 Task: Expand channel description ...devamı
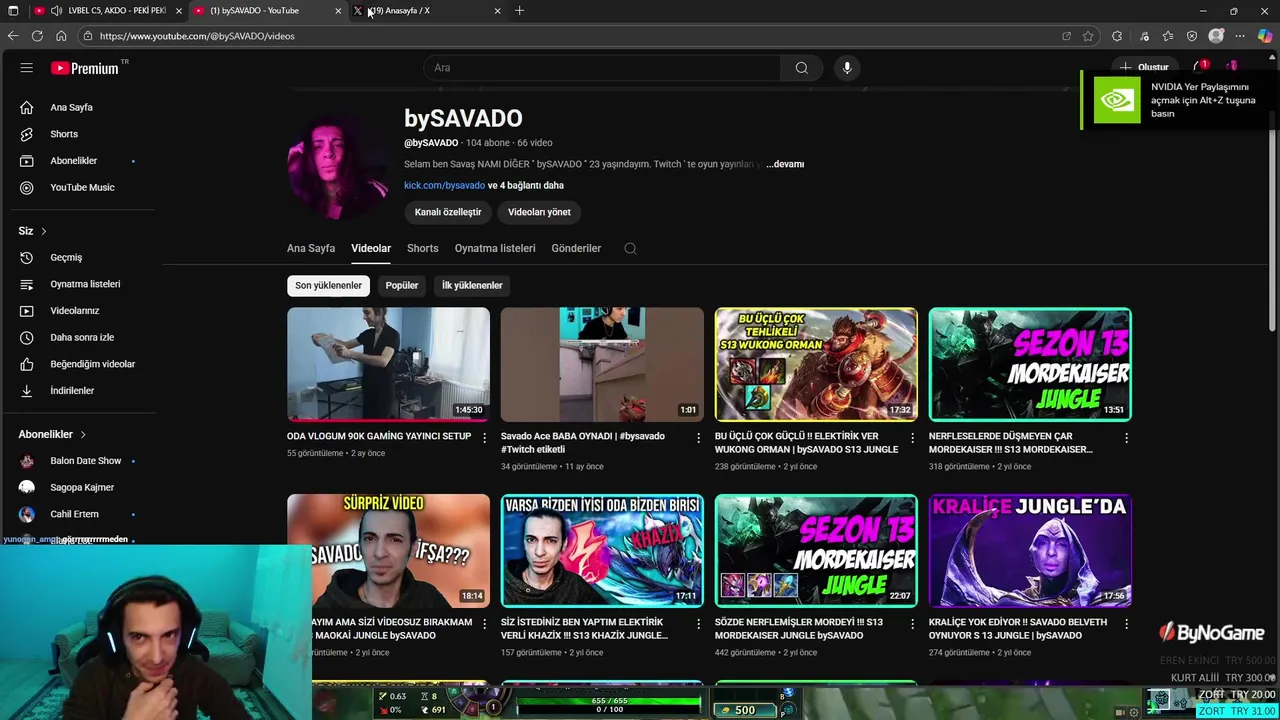coord(785,164)
